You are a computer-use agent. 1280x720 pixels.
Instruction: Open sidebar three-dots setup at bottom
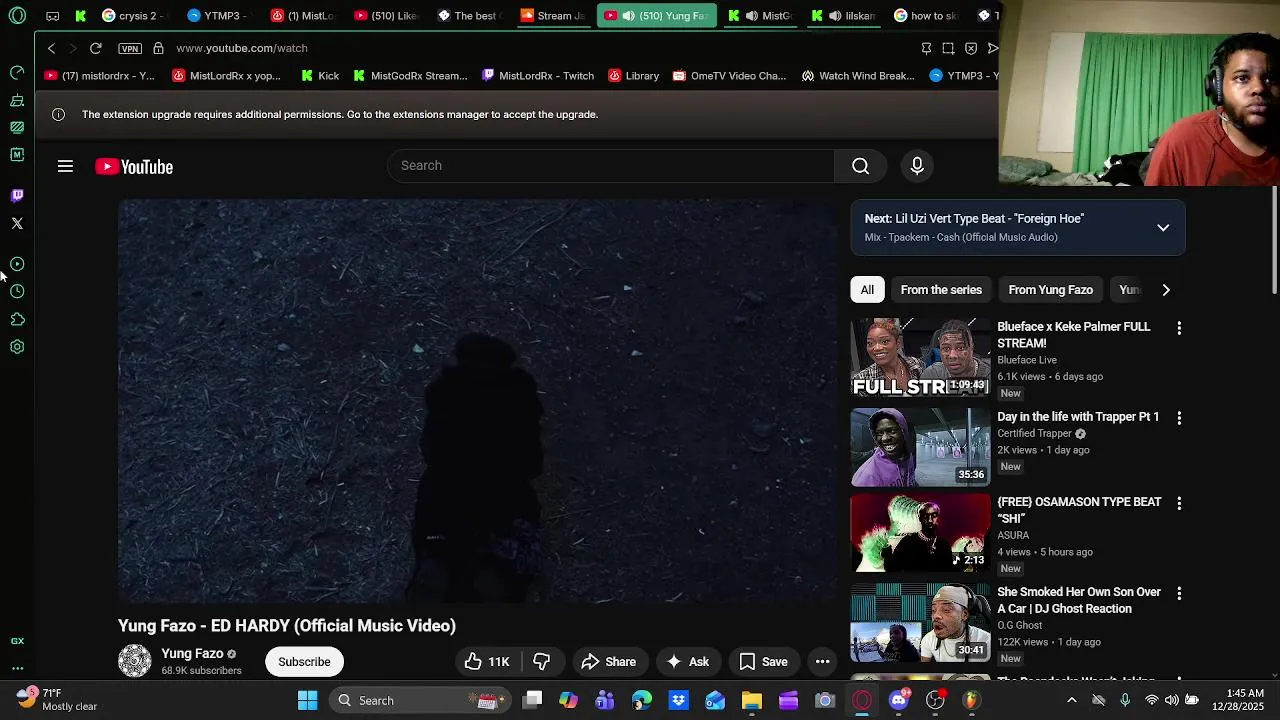[17, 668]
